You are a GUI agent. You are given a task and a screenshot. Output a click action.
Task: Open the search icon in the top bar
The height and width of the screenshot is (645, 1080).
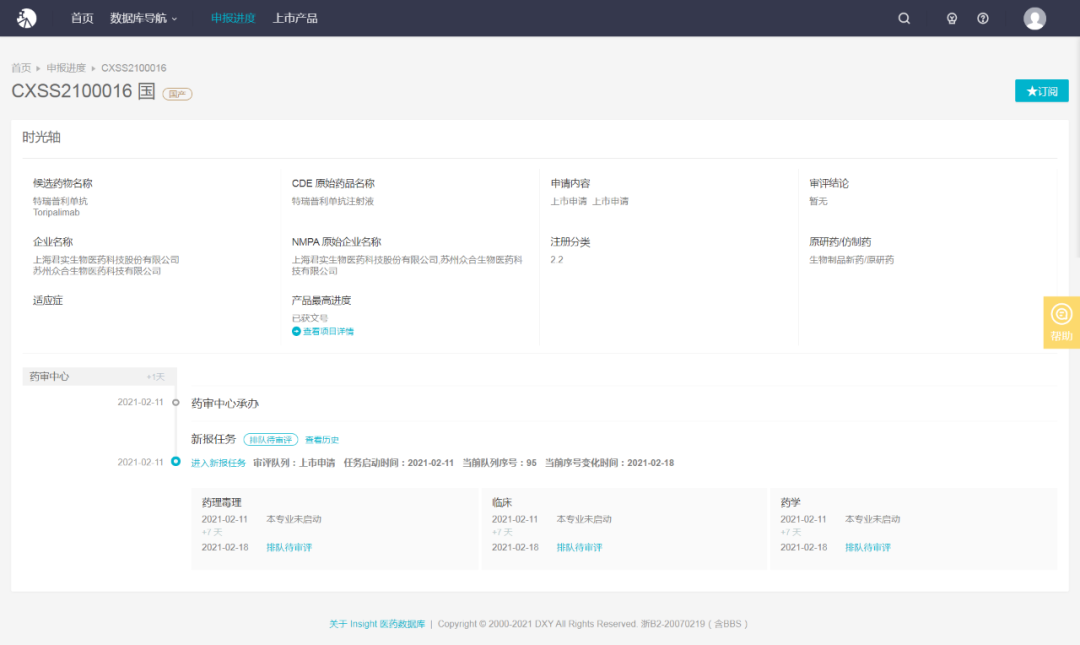[x=904, y=19]
